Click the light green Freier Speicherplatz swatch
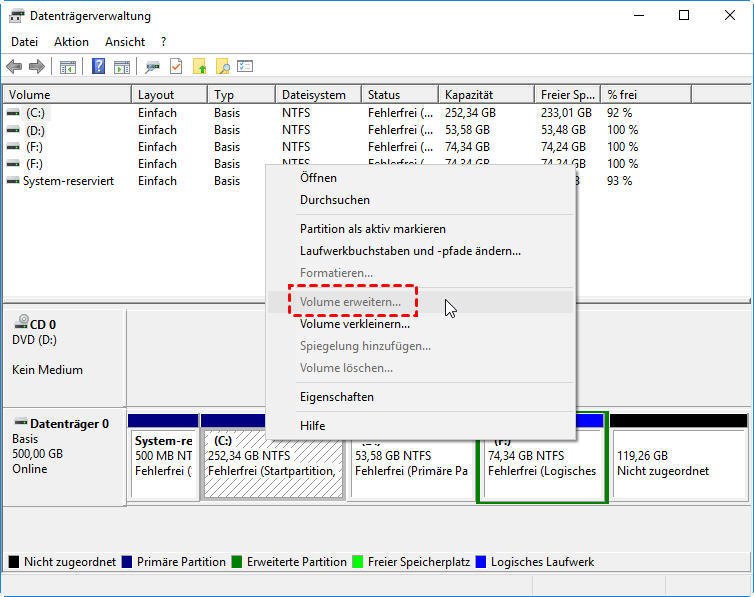Image resolution: width=754 pixels, height=597 pixels. click(358, 561)
